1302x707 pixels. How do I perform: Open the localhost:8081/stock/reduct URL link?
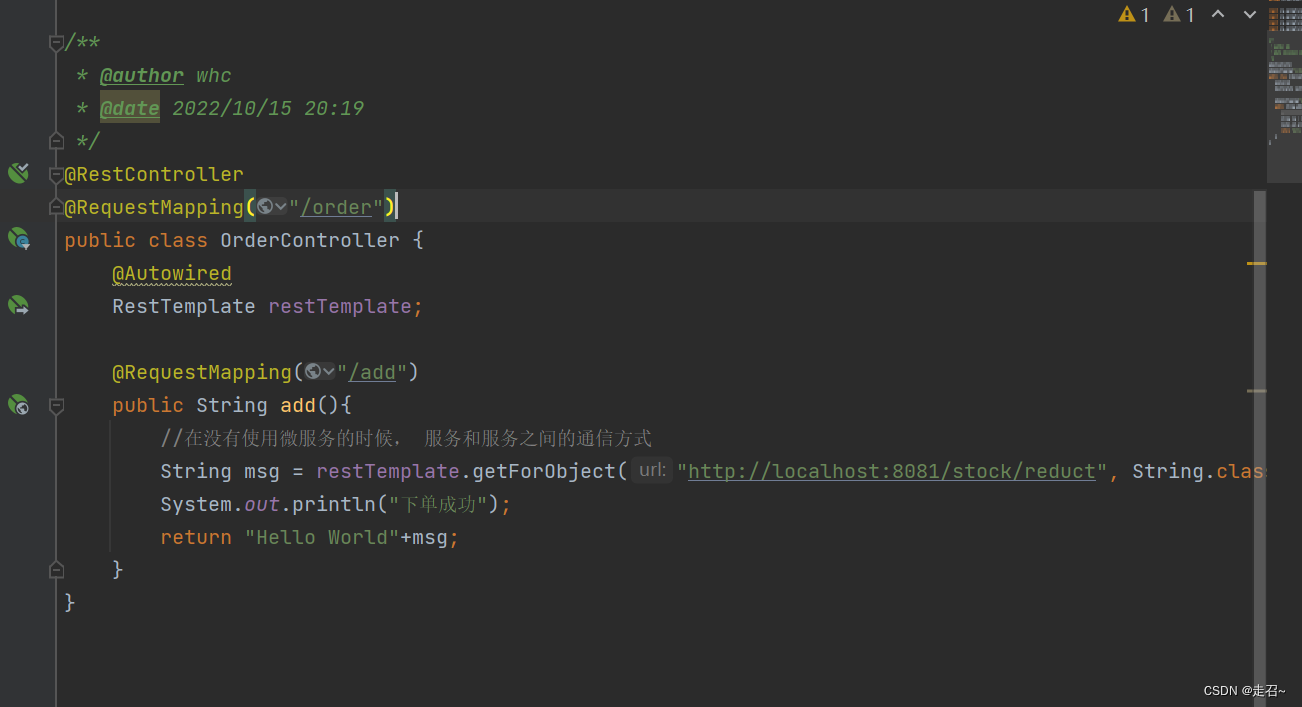pyautogui.click(x=892, y=471)
